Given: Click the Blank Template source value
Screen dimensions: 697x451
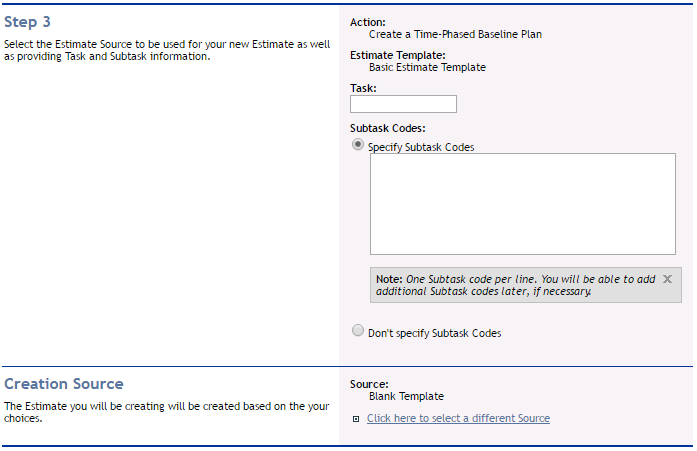Looking at the screenshot, I should pyautogui.click(x=406, y=396).
